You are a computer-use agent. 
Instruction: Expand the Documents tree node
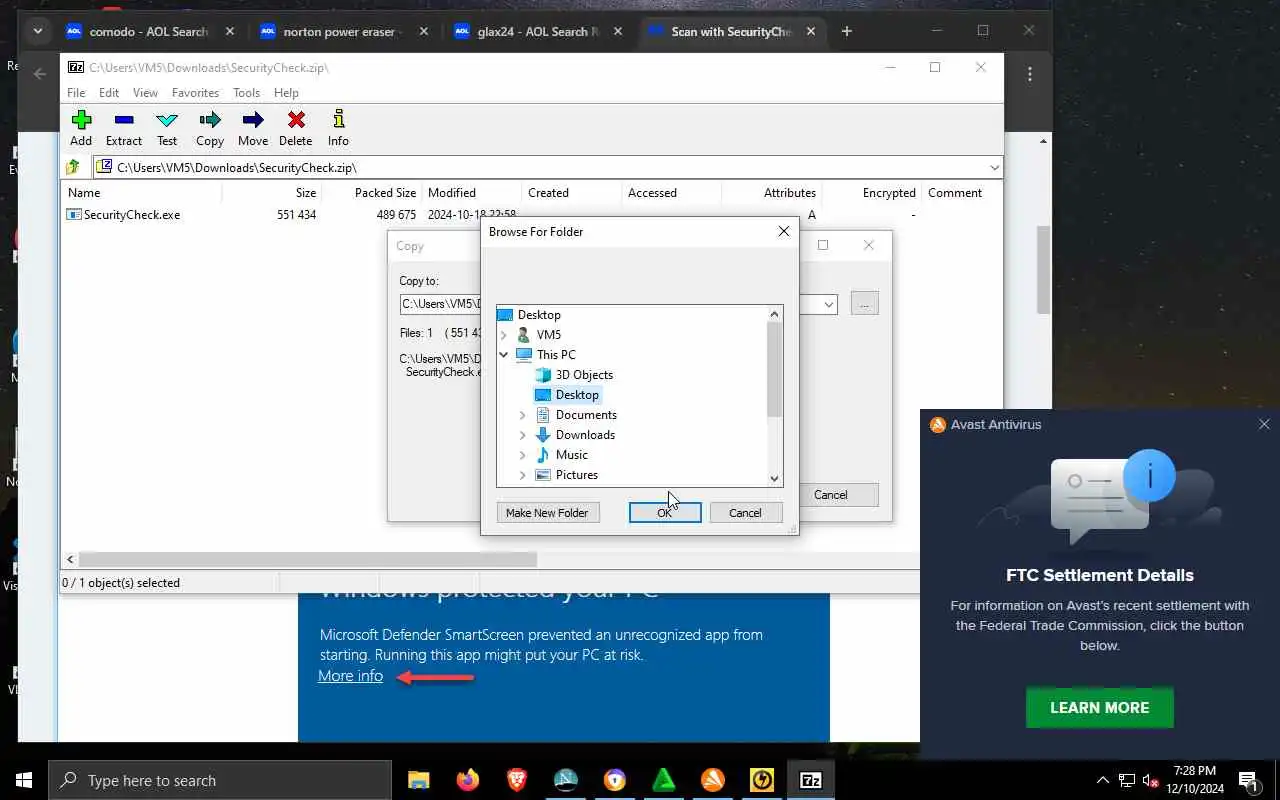pos(523,415)
